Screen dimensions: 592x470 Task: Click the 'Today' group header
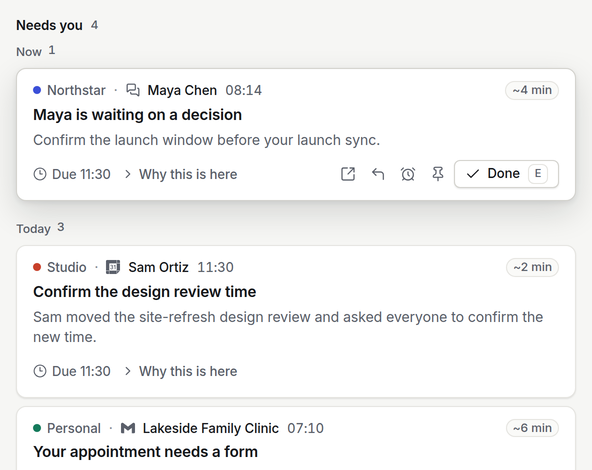[x=33, y=229]
